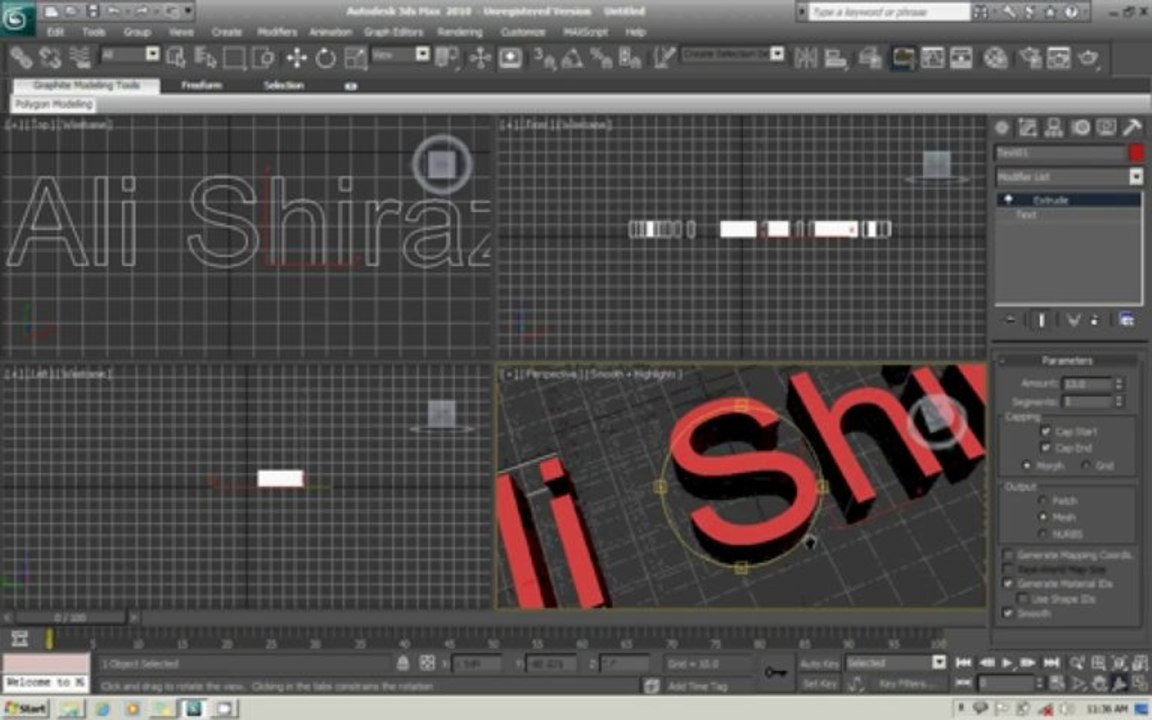The width and height of the screenshot is (1152, 720).
Task: Select the Patch output radio button
Action: [1042, 500]
